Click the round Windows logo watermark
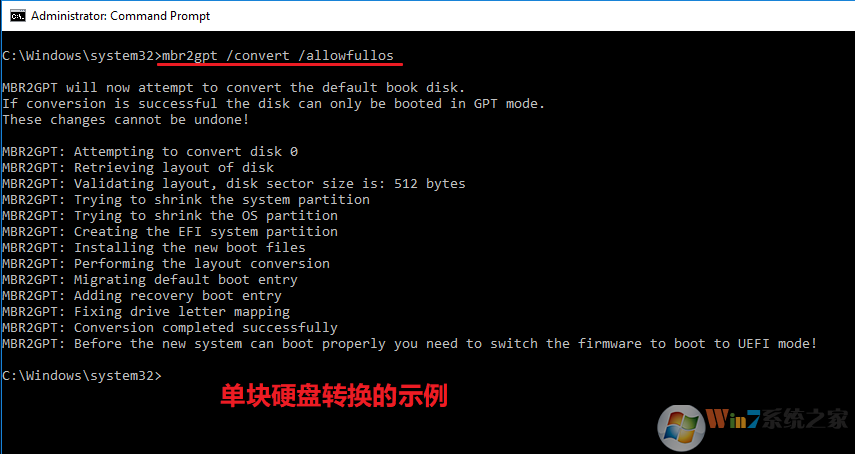Viewport: 855px width, 454px height. [683, 425]
